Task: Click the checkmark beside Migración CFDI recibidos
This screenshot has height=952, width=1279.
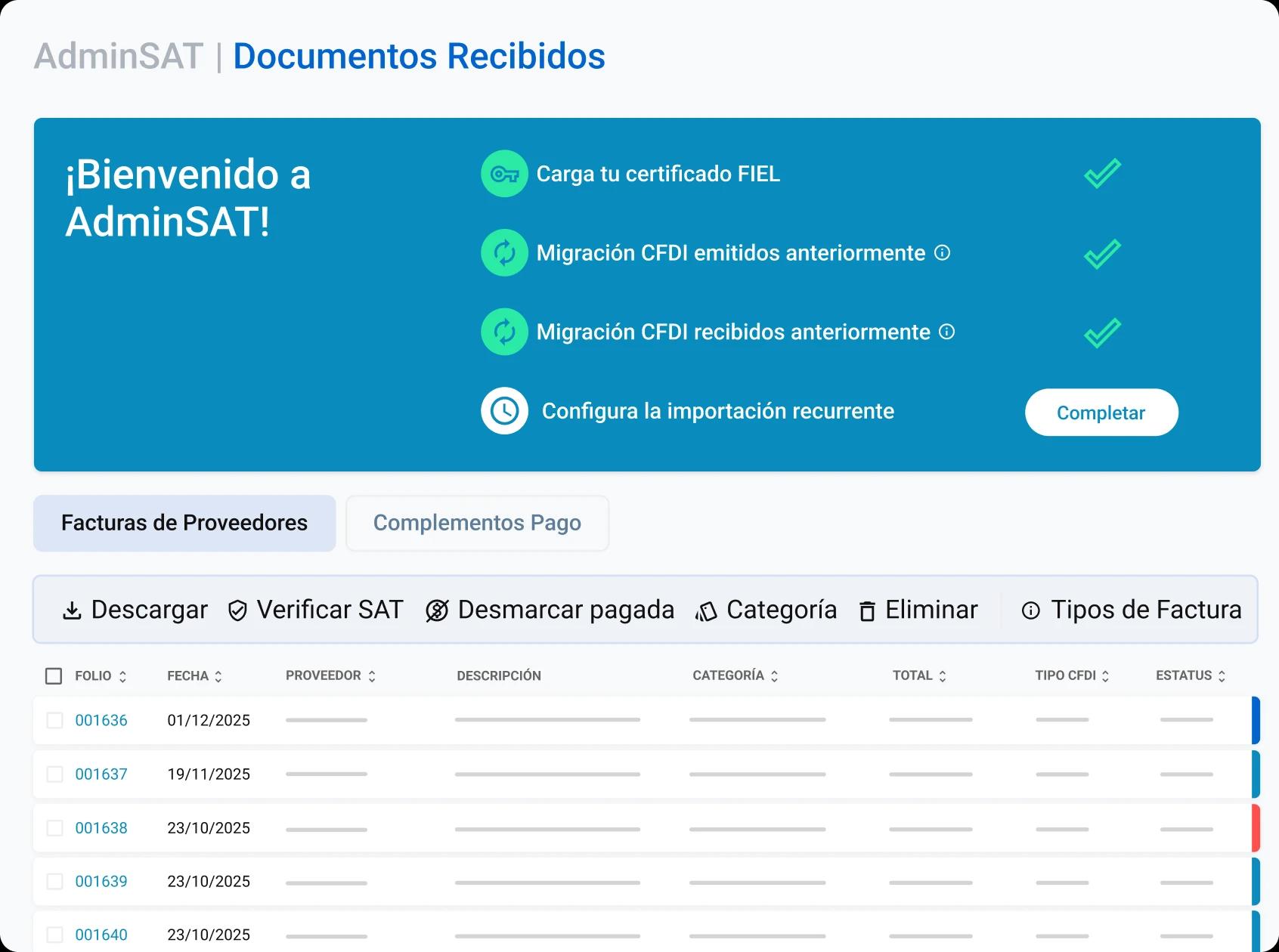Action: click(1102, 332)
